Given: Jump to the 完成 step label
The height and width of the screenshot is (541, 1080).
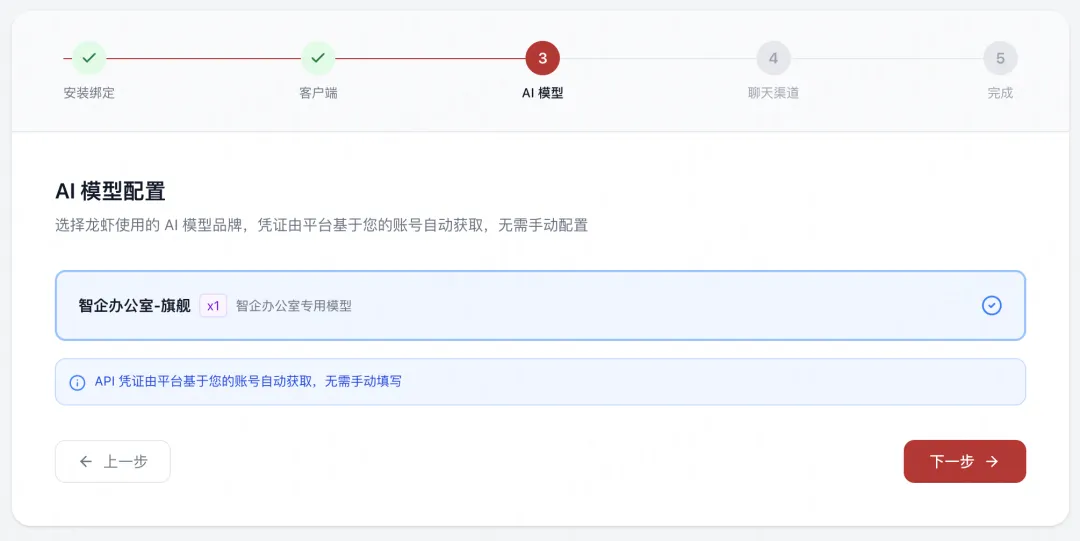Looking at the screenshot, I should [1000, 93].
